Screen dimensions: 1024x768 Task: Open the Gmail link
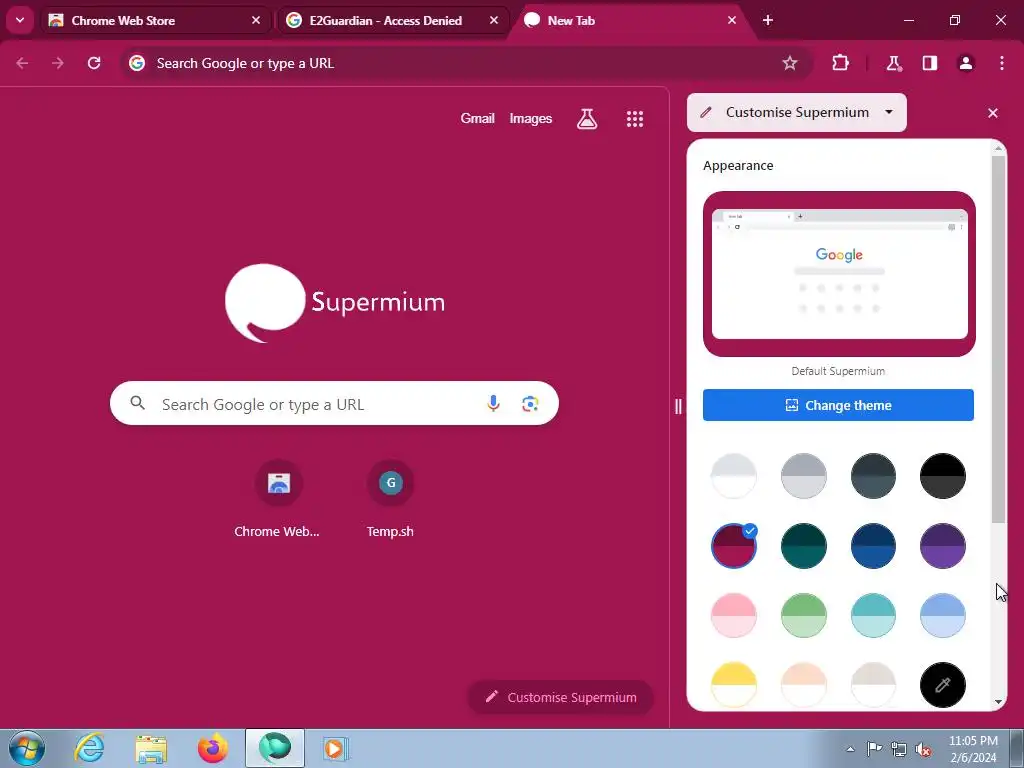[477, 118]
